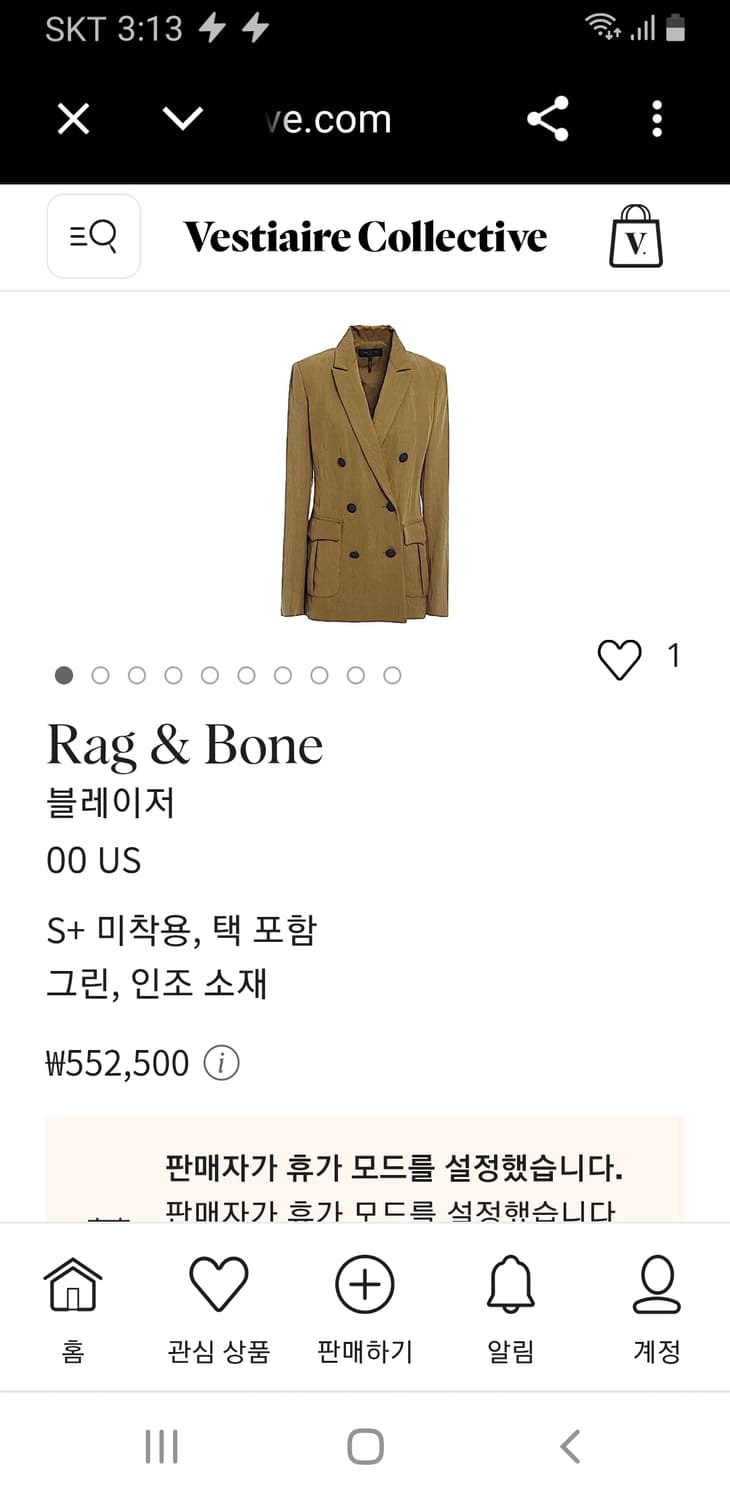Open the shopping bag with V logo
730x1500 pixels.
pyautogui.click(x=636, y=236)
